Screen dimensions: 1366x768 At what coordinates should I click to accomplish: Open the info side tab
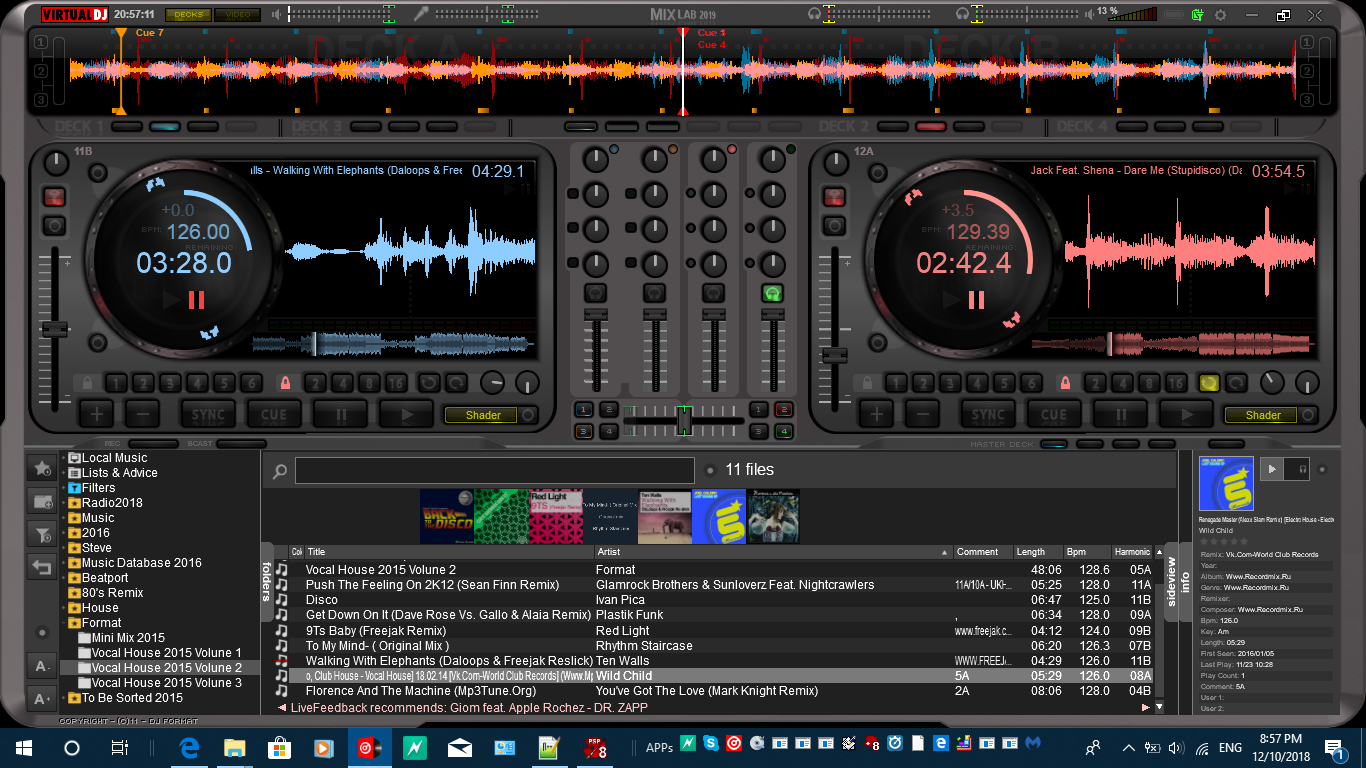(1186, 581)
